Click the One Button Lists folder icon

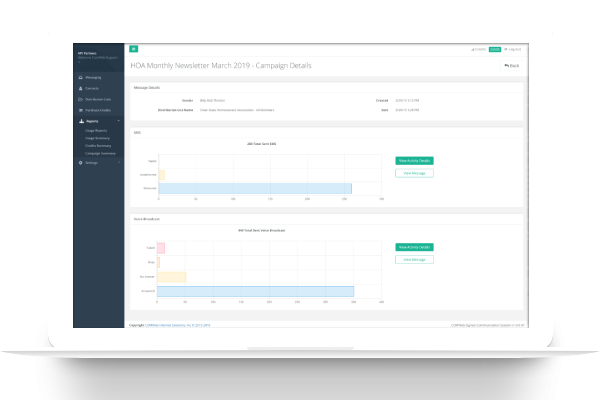coord(80,98)
